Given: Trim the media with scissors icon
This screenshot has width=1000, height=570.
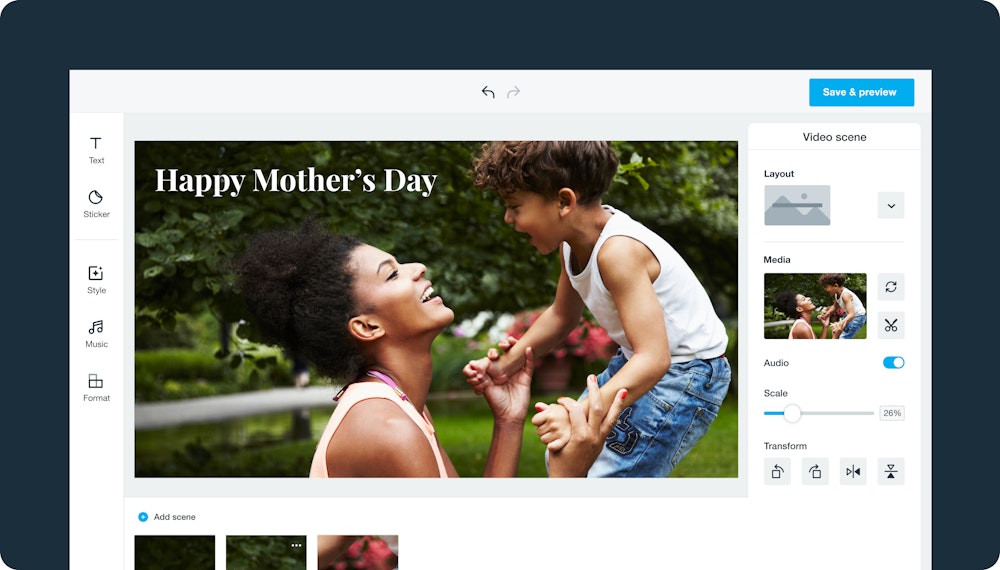Looking at the screenshot, I should pos(891,325).
